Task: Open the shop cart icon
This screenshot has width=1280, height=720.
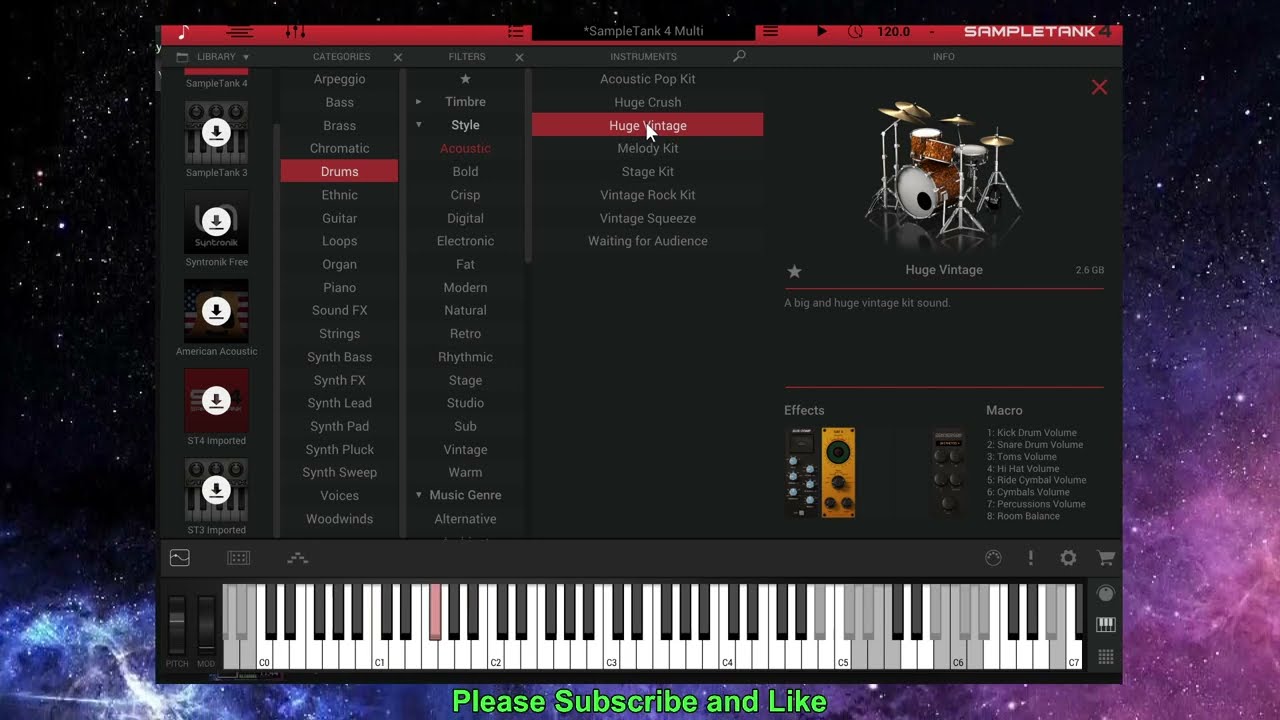Action: coord(1106,558)
